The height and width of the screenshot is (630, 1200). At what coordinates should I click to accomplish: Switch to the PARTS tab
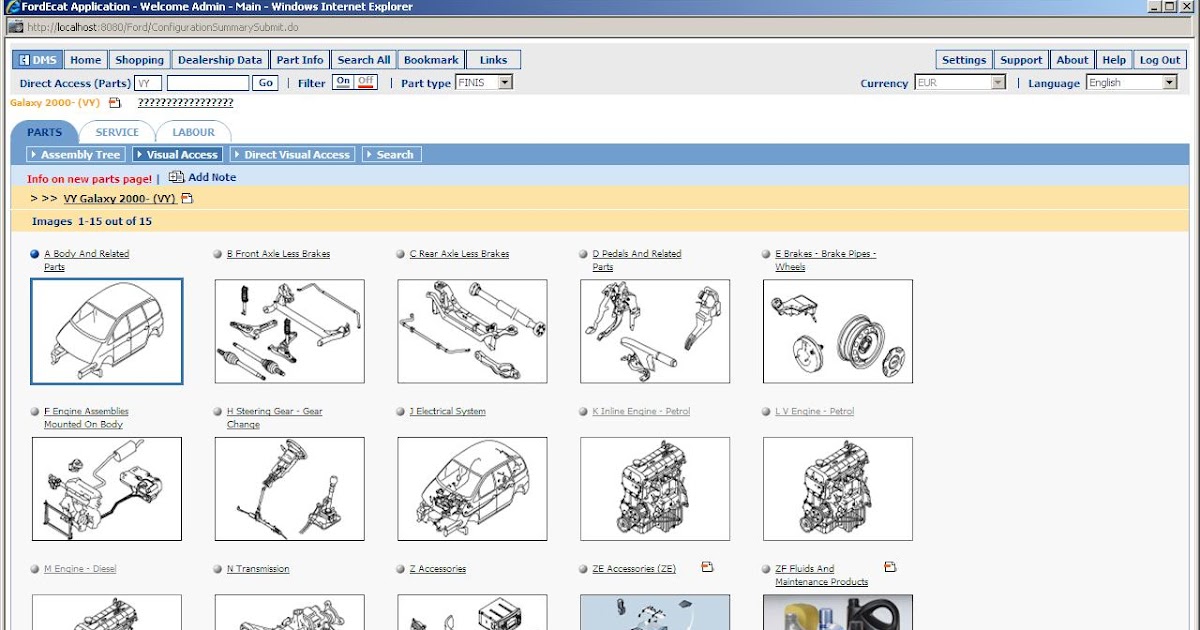tap(44, 132)
